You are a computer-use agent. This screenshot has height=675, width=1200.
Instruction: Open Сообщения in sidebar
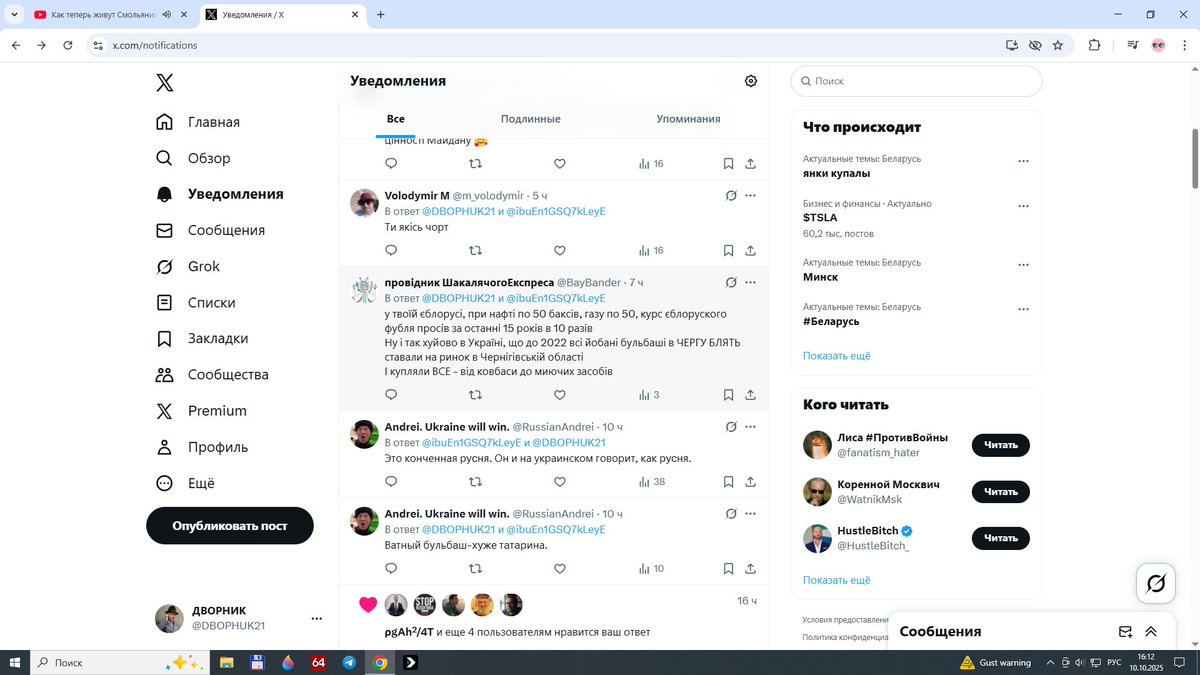point(211,230)
